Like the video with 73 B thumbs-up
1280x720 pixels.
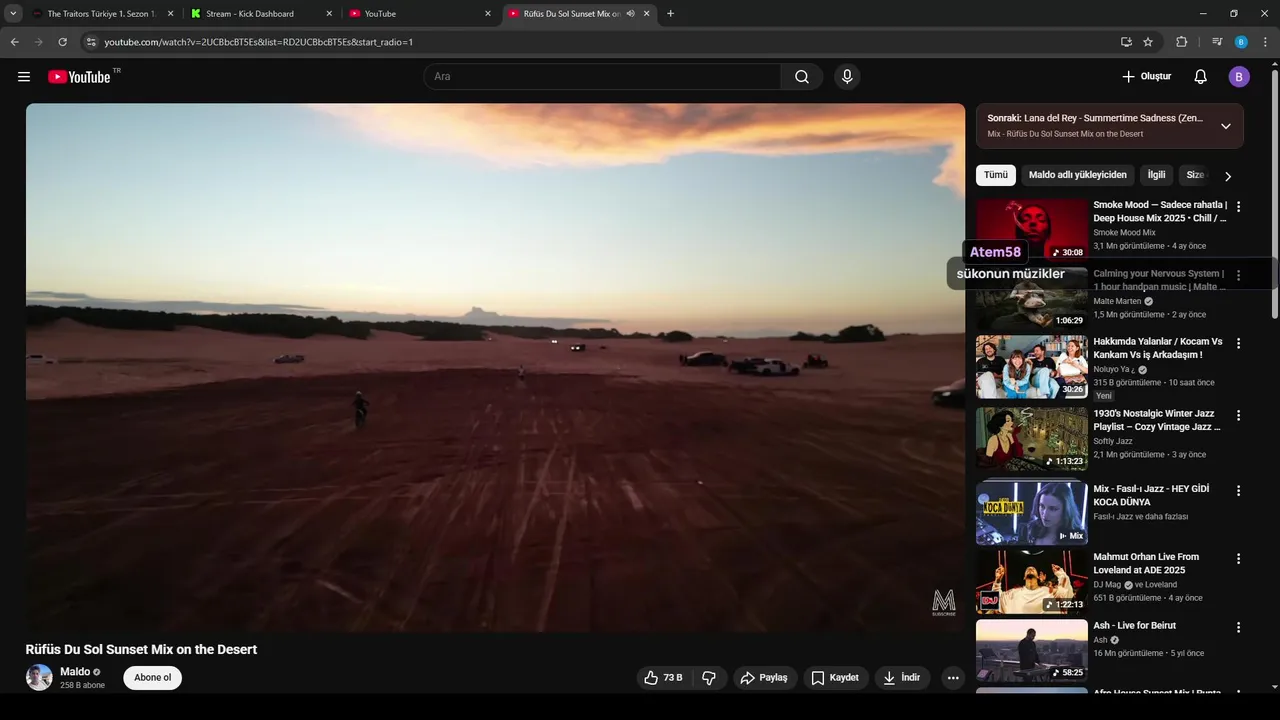(664, 678)
